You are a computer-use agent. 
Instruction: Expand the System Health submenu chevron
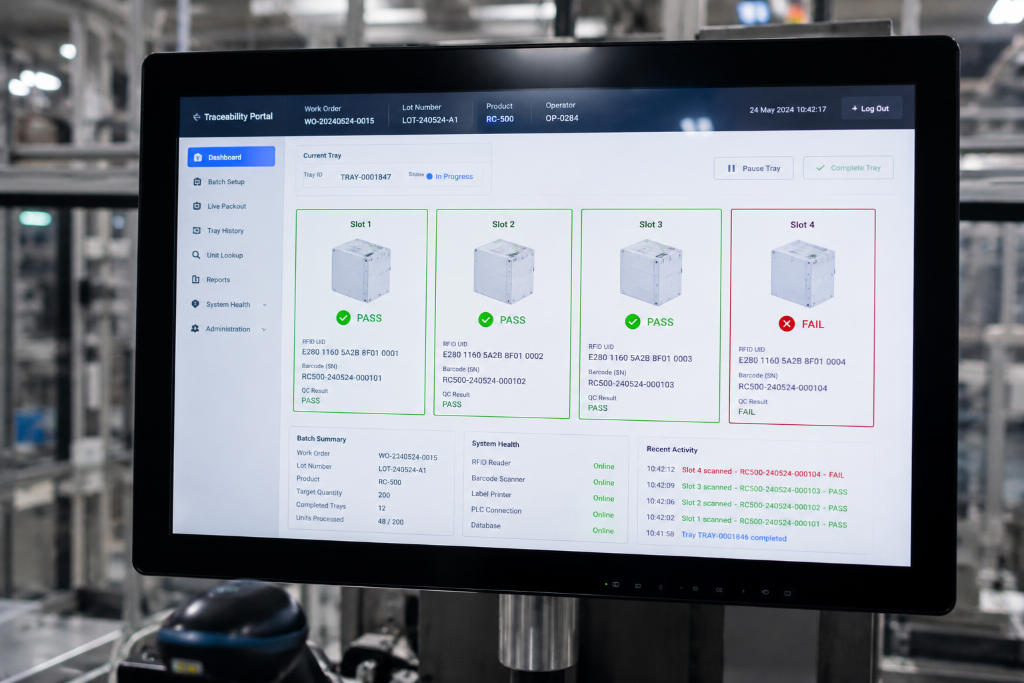pos(264,305)
